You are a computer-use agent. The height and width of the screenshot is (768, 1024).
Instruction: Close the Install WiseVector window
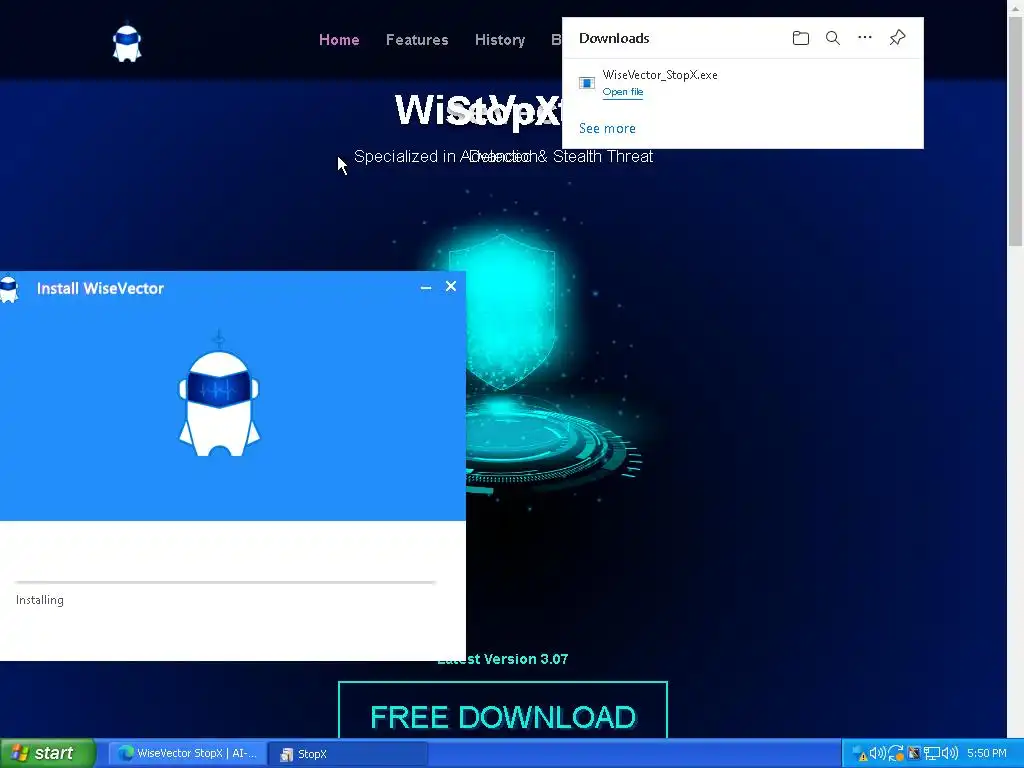(451, 286)
